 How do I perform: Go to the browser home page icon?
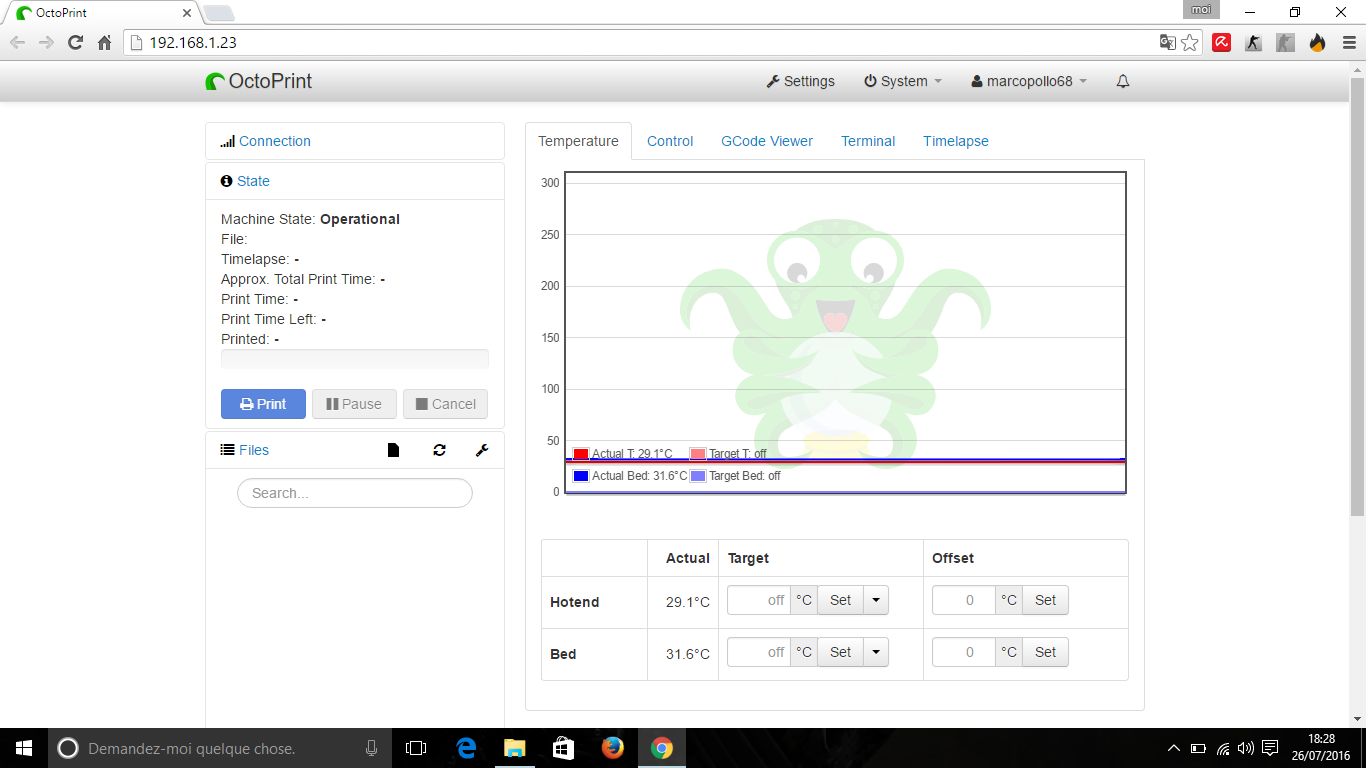[x=104, y=42]
